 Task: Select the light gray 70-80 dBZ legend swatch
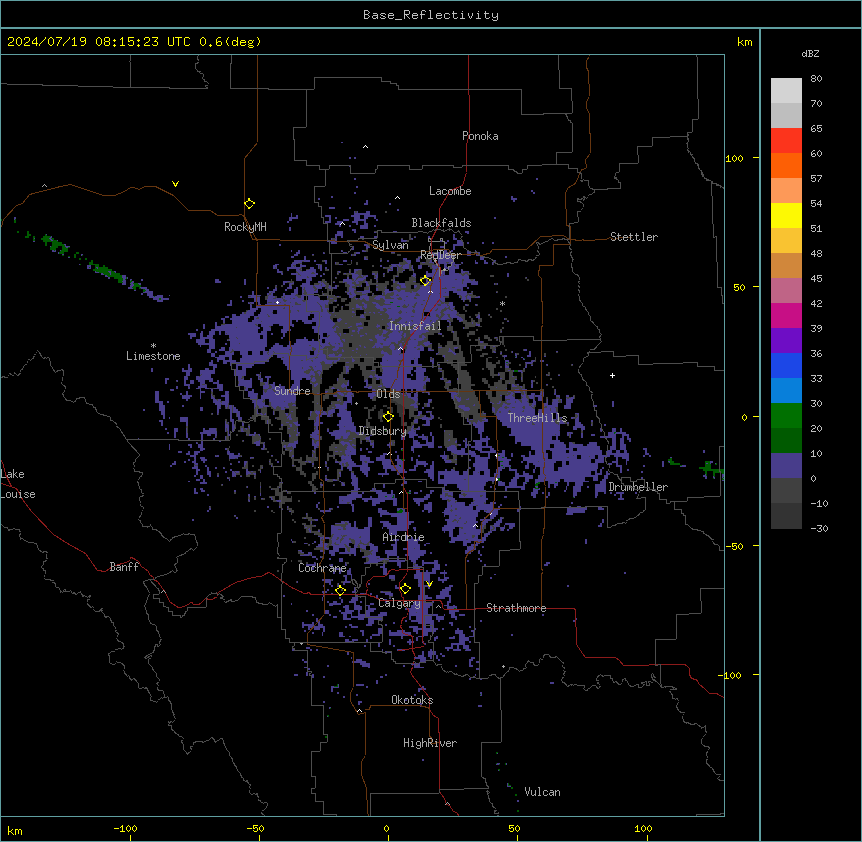click(786, 91)
